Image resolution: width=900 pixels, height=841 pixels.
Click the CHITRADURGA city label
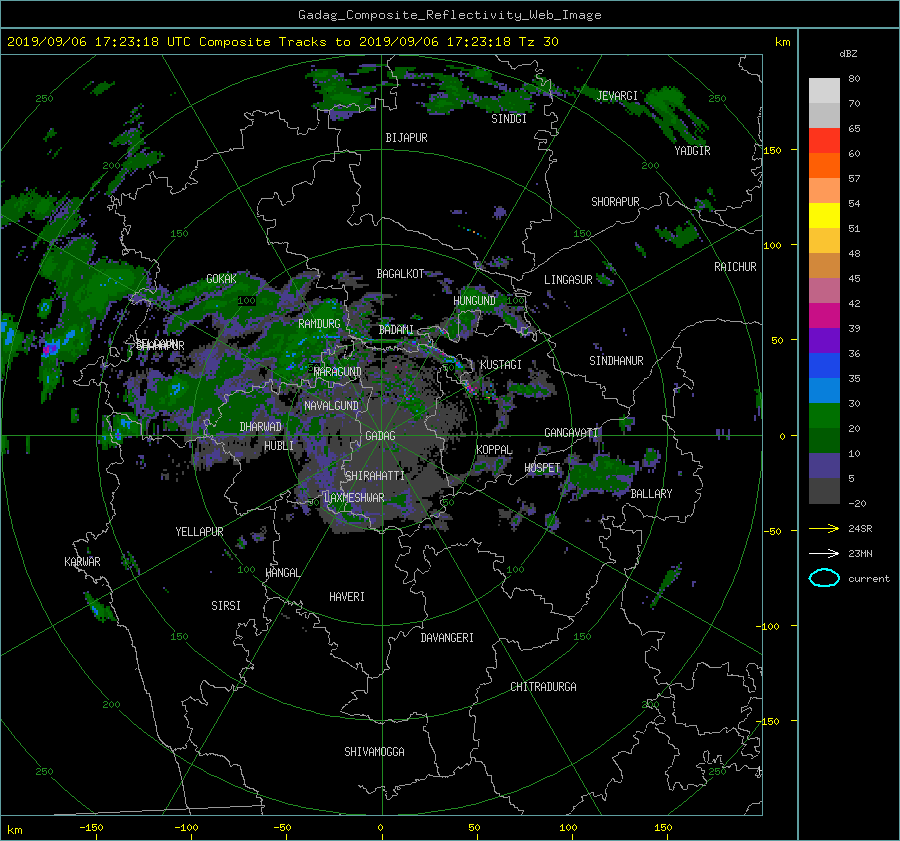click(x=543, y=687)
